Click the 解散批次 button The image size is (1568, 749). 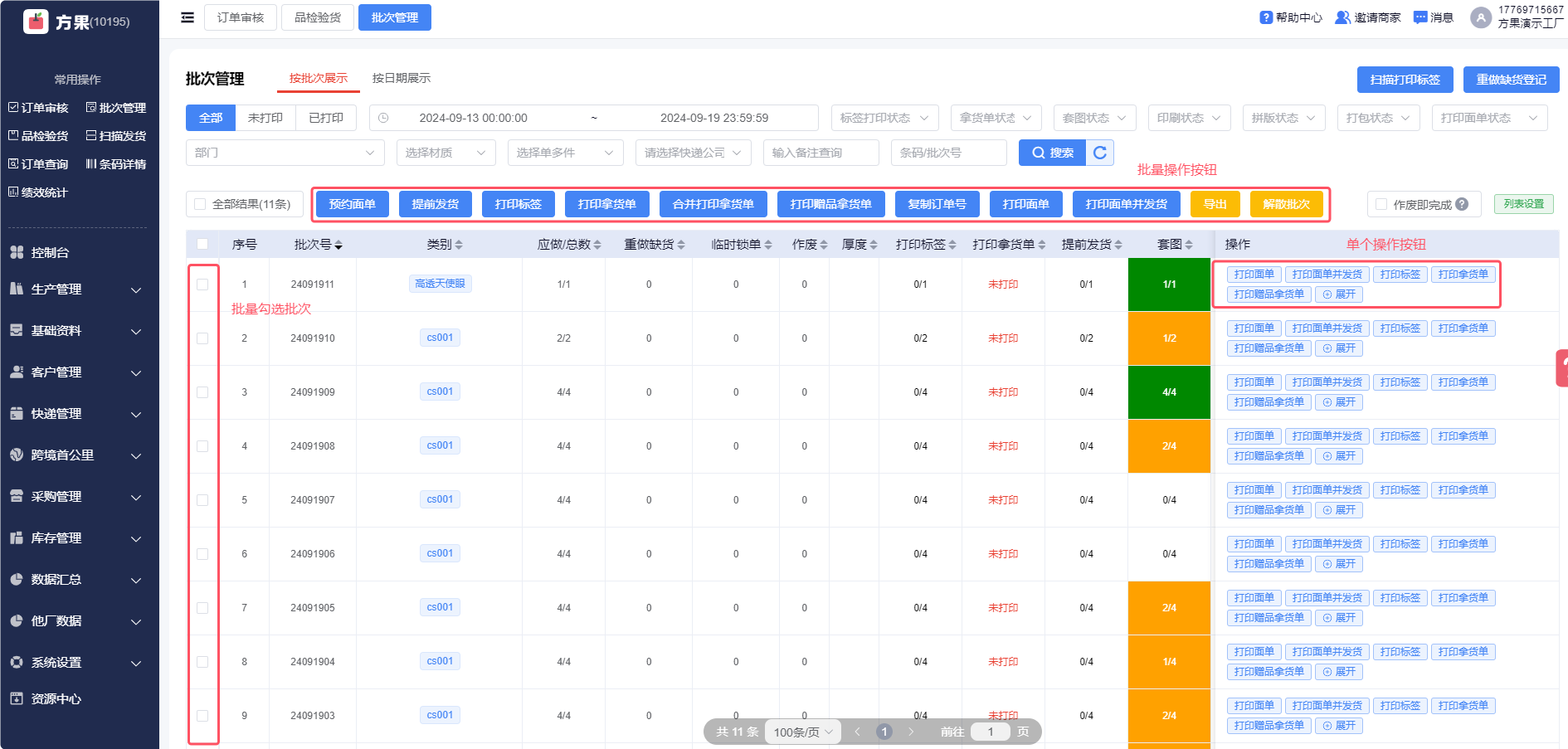[1286, 204]
